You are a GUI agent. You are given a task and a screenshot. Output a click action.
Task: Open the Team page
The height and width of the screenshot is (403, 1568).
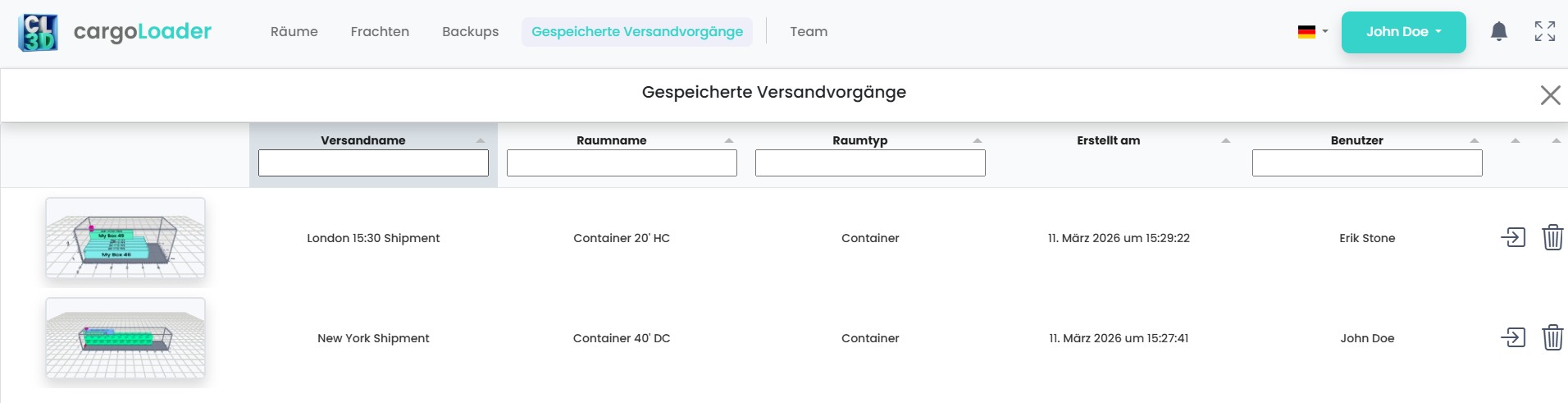809,32
